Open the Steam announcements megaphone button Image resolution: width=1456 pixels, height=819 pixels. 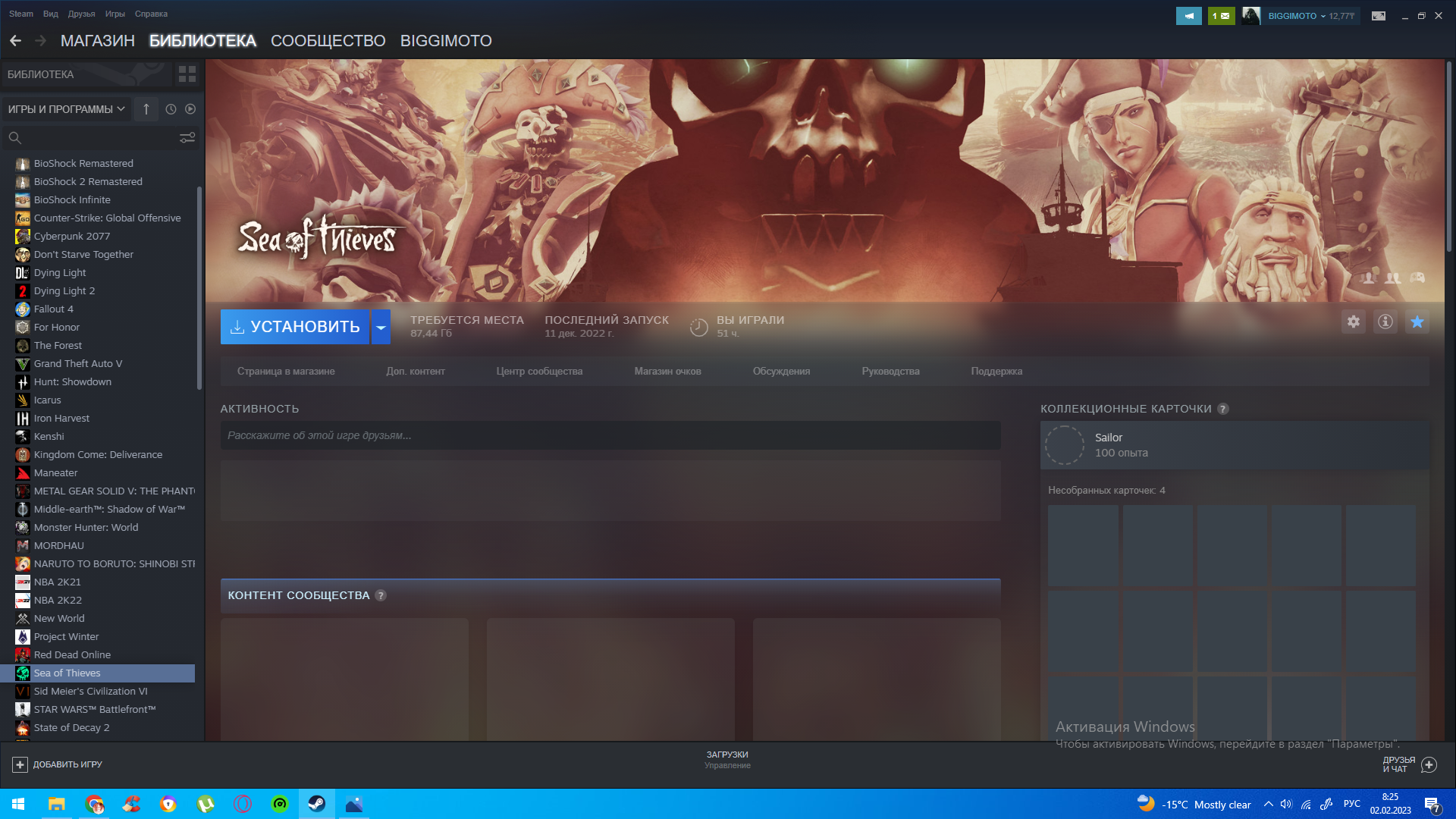pos(1189,16)
